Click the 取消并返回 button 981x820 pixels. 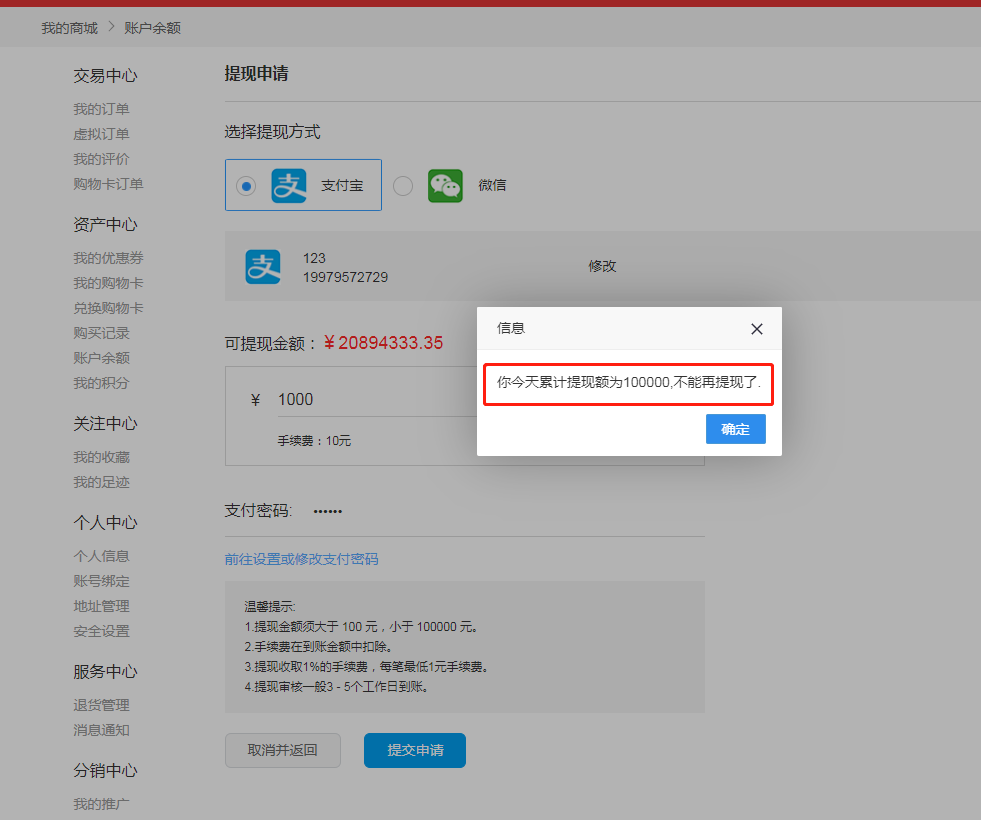(283, 750)
